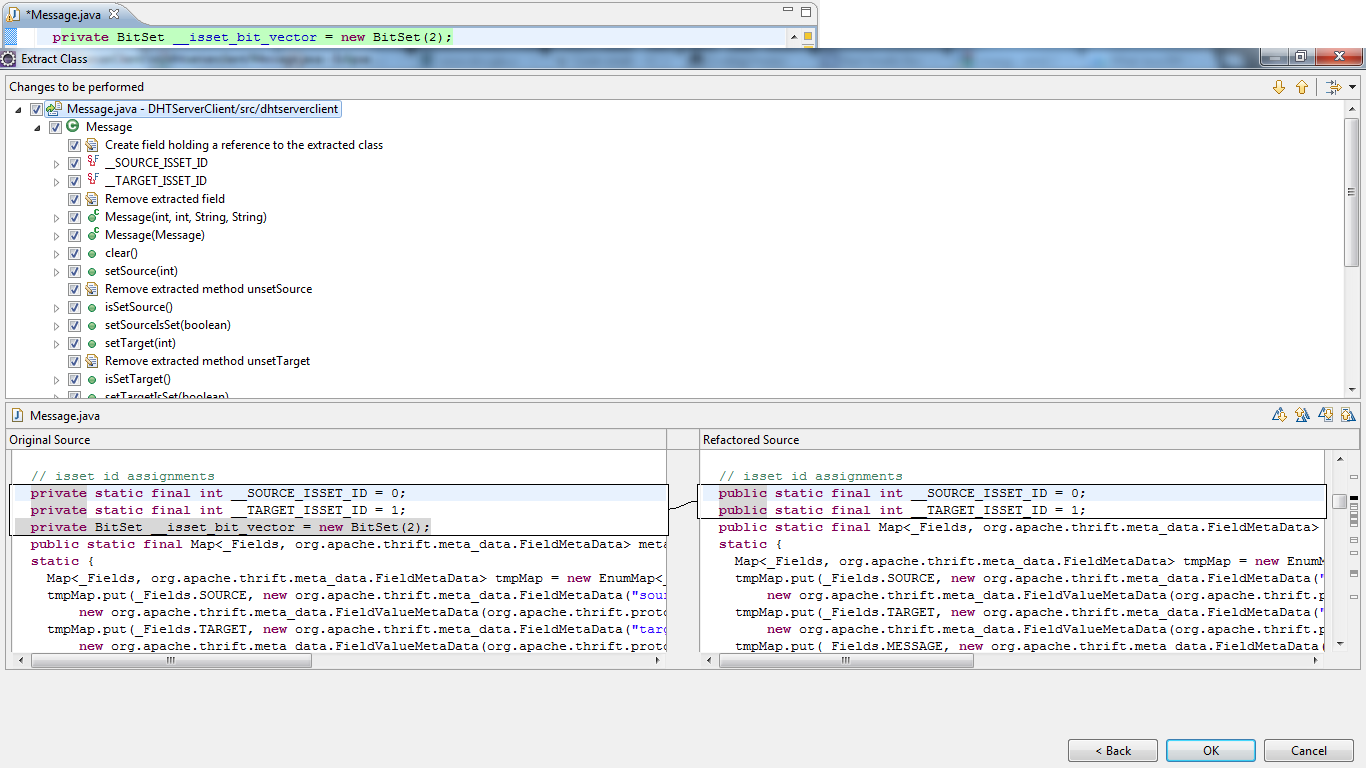Click the Back button

[x=1112, y=750]
